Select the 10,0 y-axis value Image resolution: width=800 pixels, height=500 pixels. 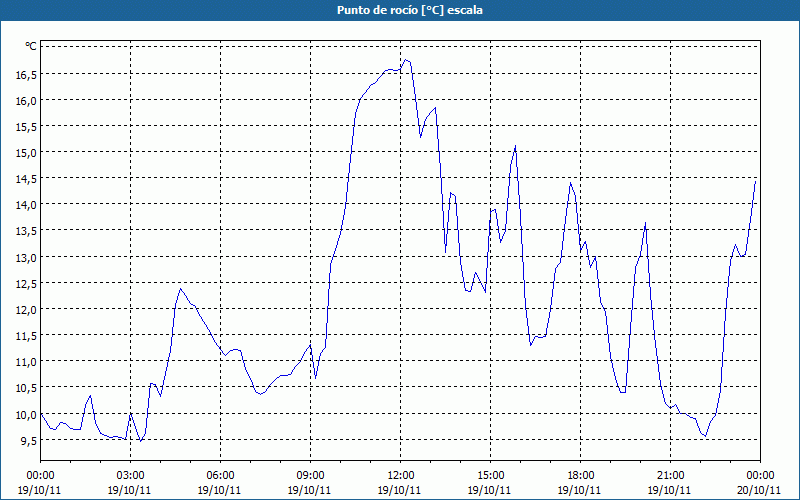26,415
